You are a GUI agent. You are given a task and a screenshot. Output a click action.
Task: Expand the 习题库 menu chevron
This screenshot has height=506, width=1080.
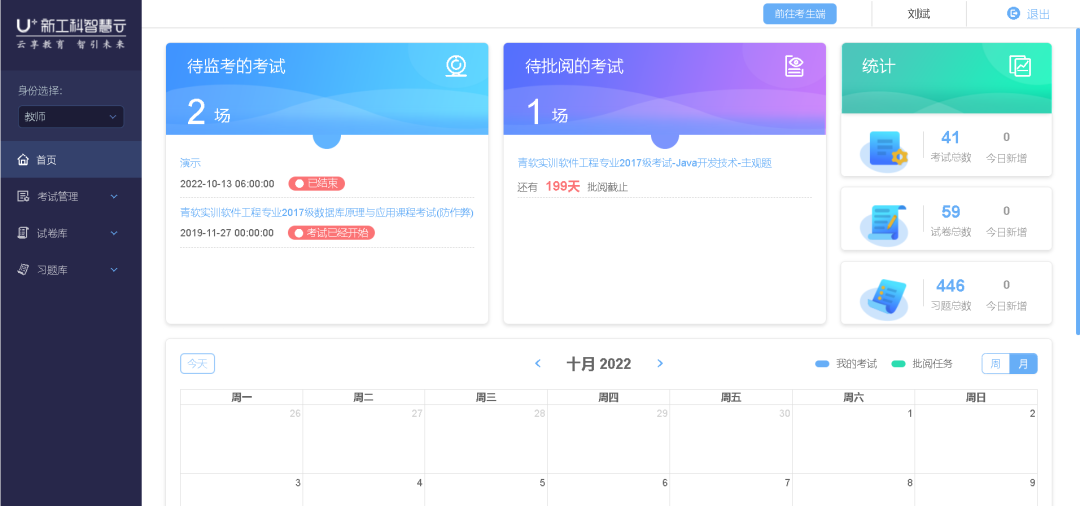[x=114, y=271]
